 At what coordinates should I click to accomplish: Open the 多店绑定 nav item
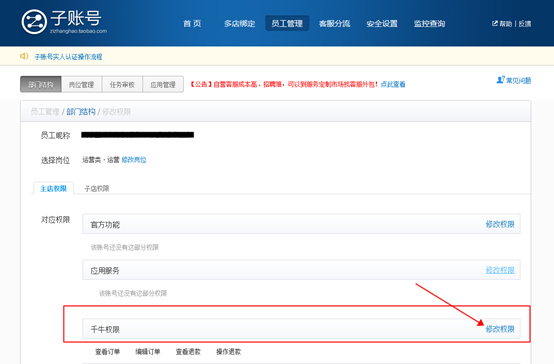[x=240, y=23]
